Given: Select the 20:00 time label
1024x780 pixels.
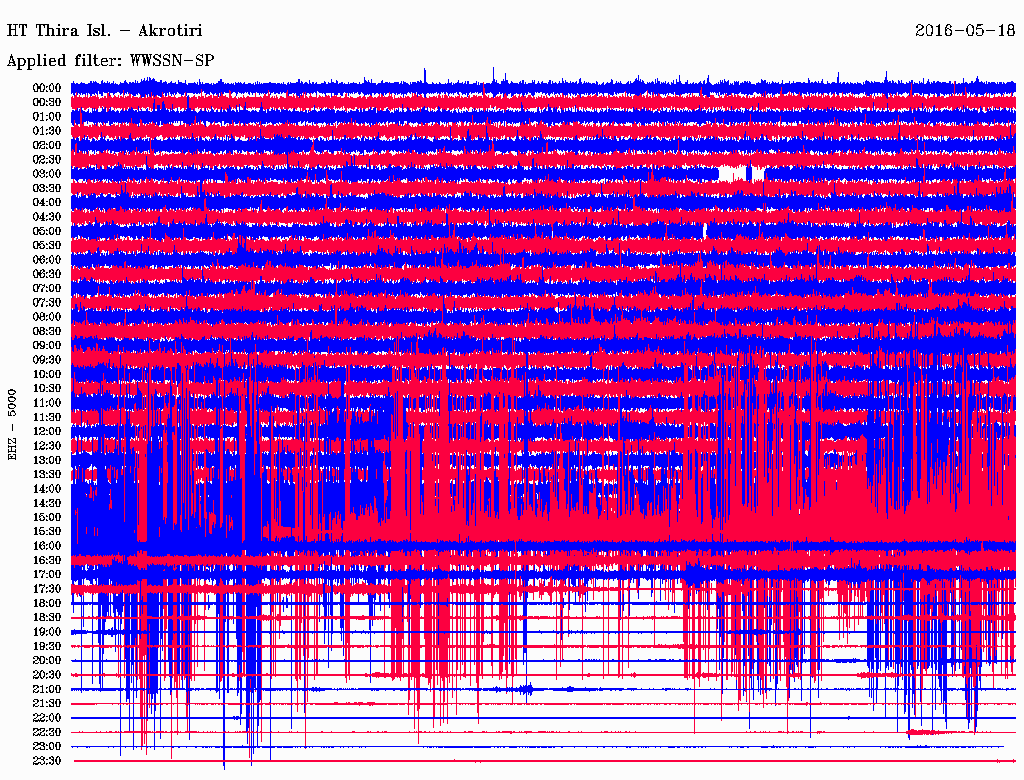Looking at the screenshot, I should click(x=46, y=660).
